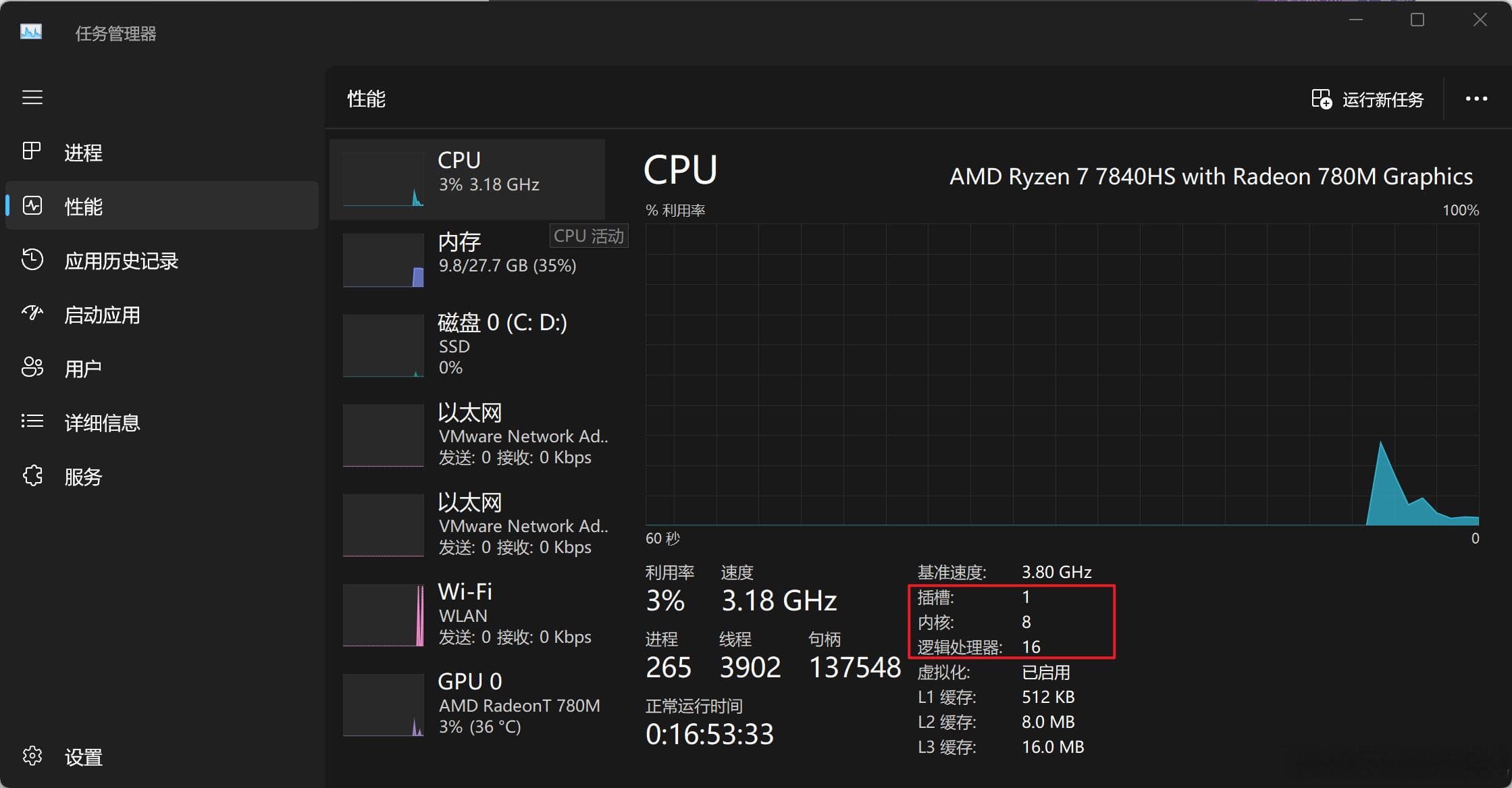Viewport: 1512px width, 788px height.
Task: Close the 任务管理器 window
Action: pyautogui.click(x=1480, y=20)
